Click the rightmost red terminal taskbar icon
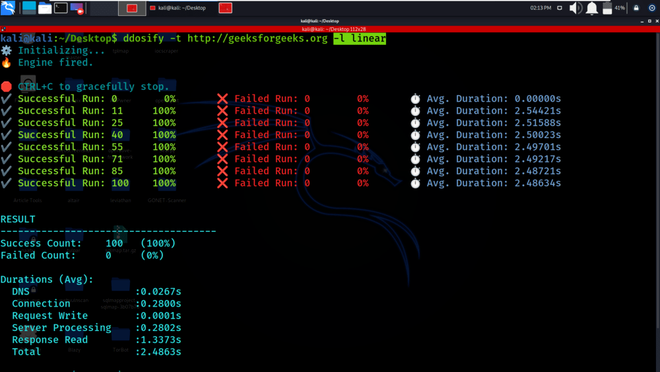 click(226, 8)
